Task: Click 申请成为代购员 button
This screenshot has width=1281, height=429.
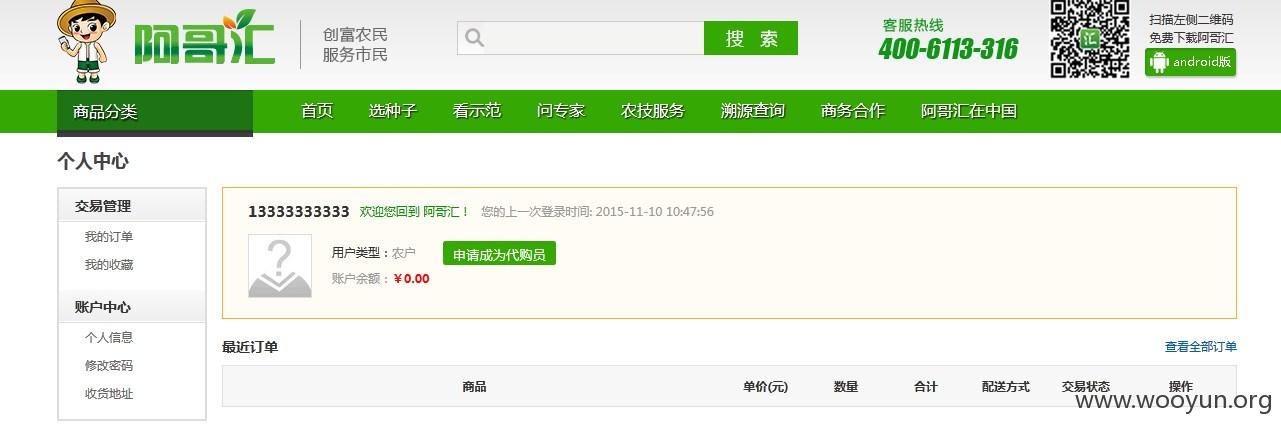Action: [x=499, y=254]
